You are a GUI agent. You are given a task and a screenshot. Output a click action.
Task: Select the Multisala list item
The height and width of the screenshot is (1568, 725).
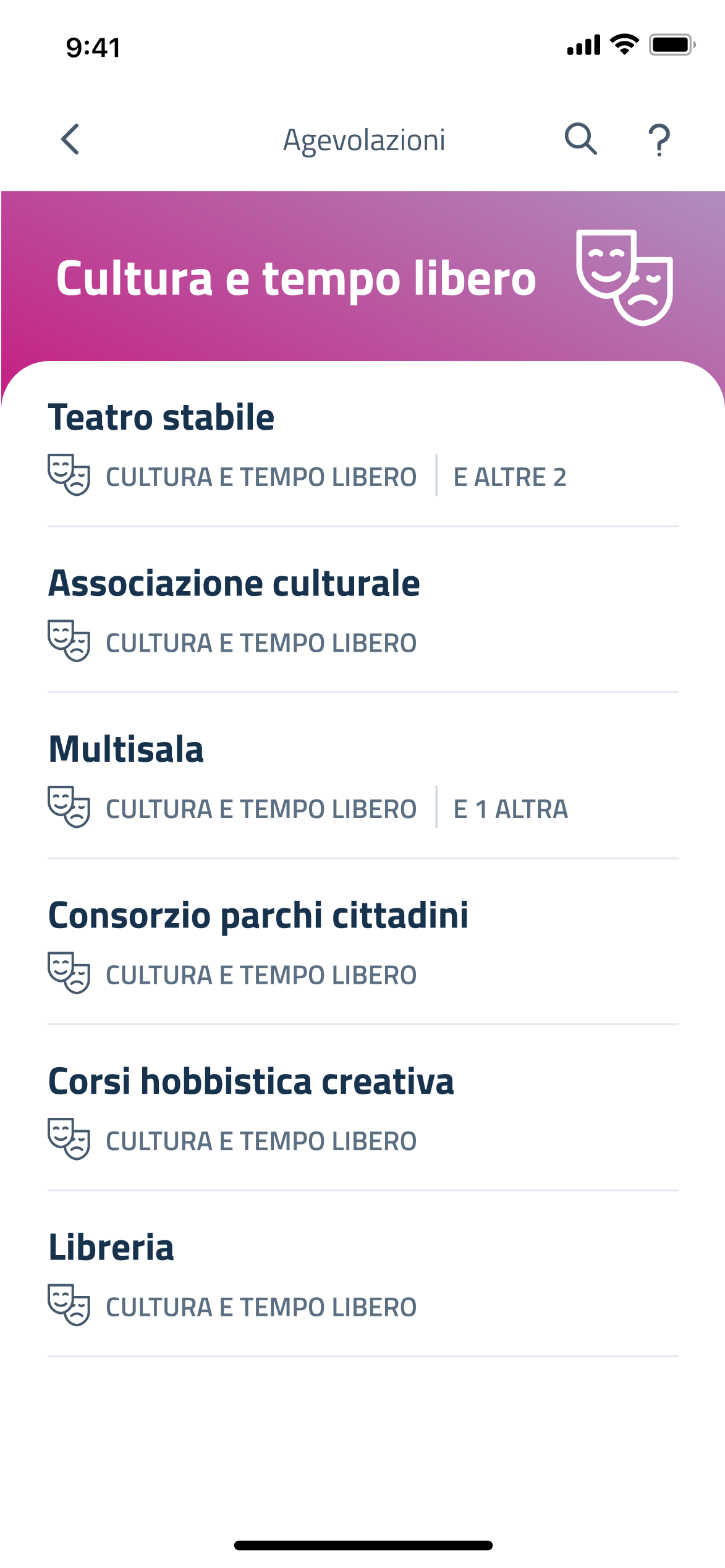tap(126, 749)
